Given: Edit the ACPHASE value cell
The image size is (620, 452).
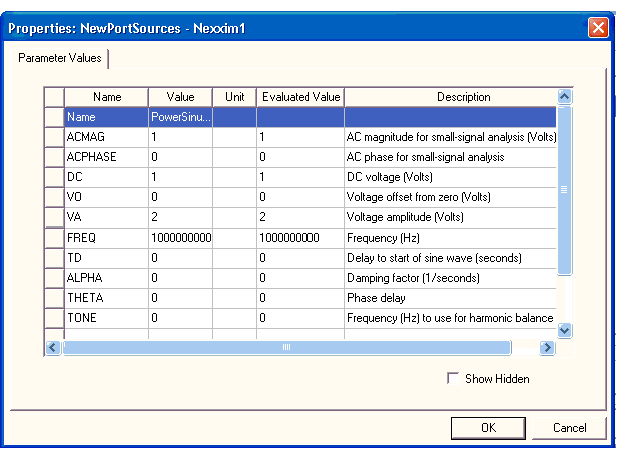Looking at the screenshot, I should click(180, 157).
